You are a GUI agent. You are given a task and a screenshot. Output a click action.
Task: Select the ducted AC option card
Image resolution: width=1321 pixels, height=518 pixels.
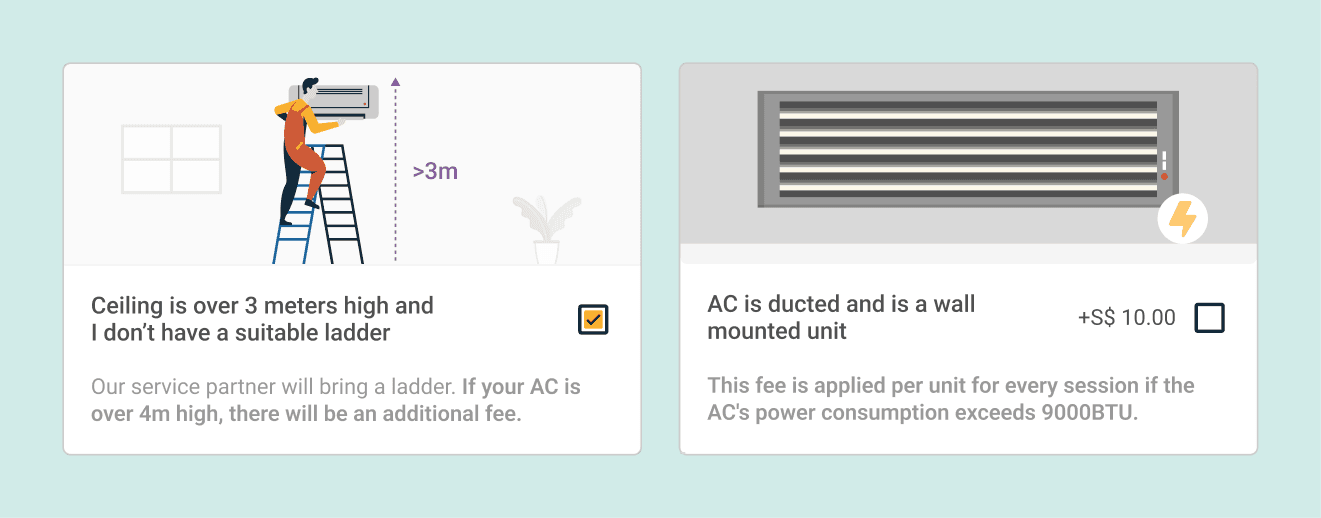click(968, 259)
